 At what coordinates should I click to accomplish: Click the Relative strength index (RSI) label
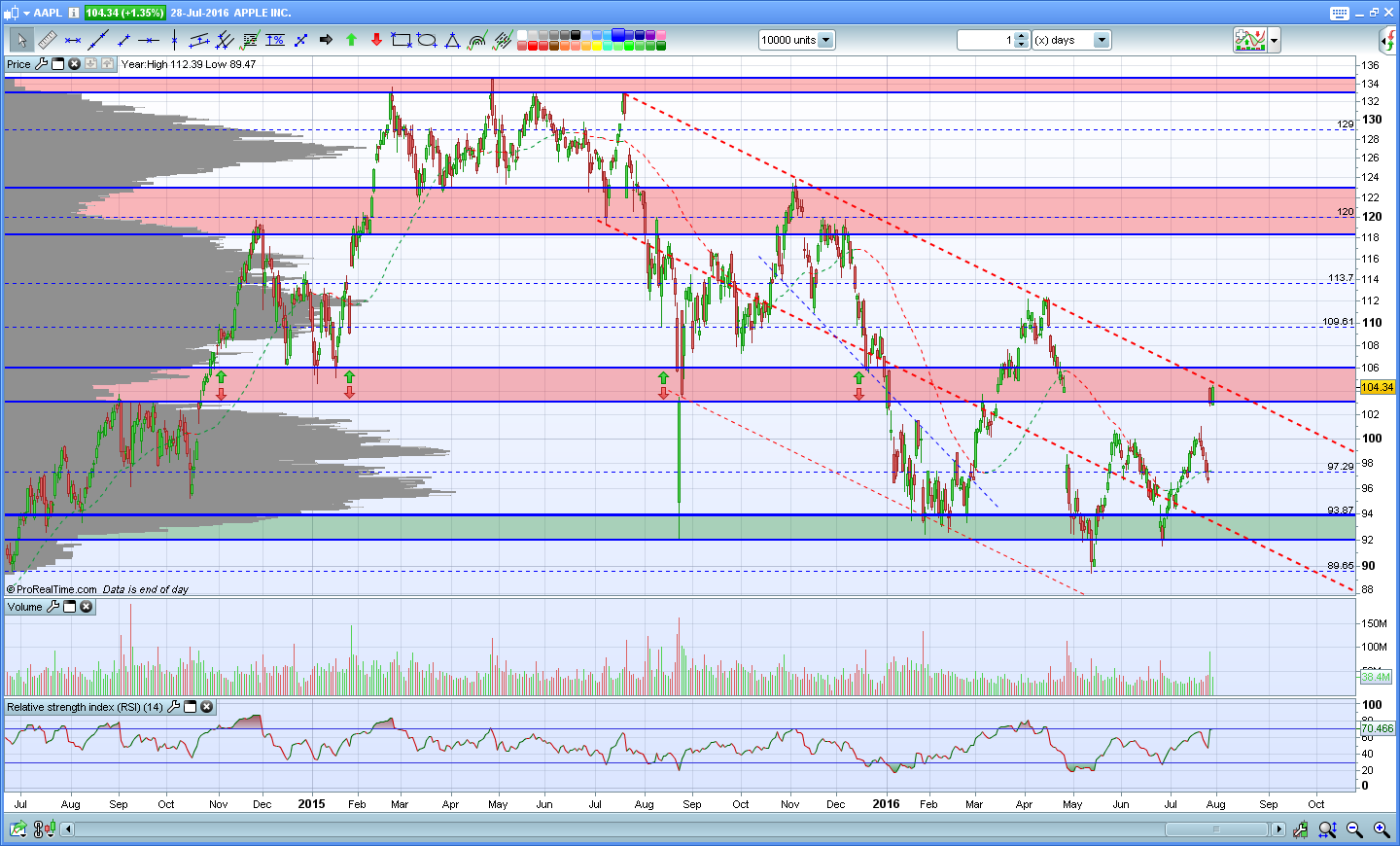[x=85, y=707]
